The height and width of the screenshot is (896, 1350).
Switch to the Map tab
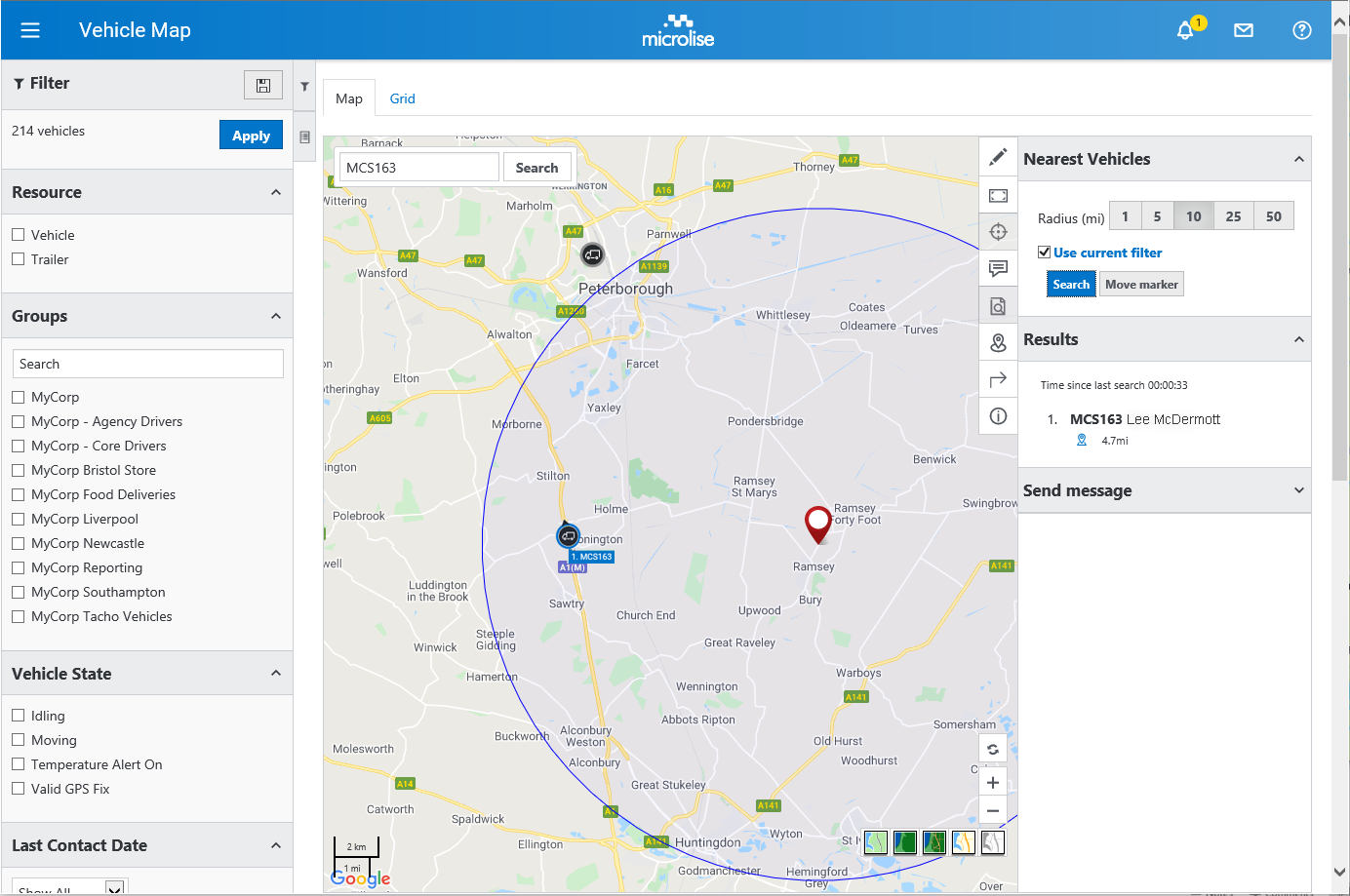pos(349,98)
